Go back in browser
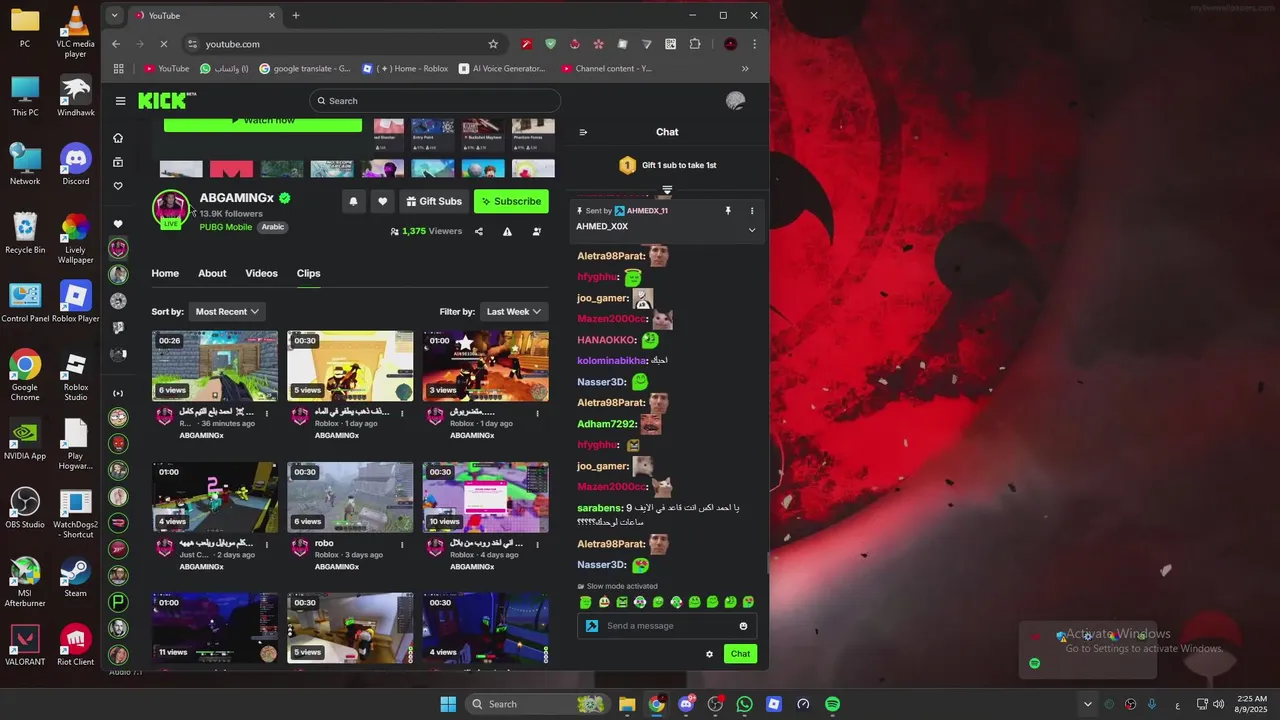1280x720 pixels. [x=116, y=44]
